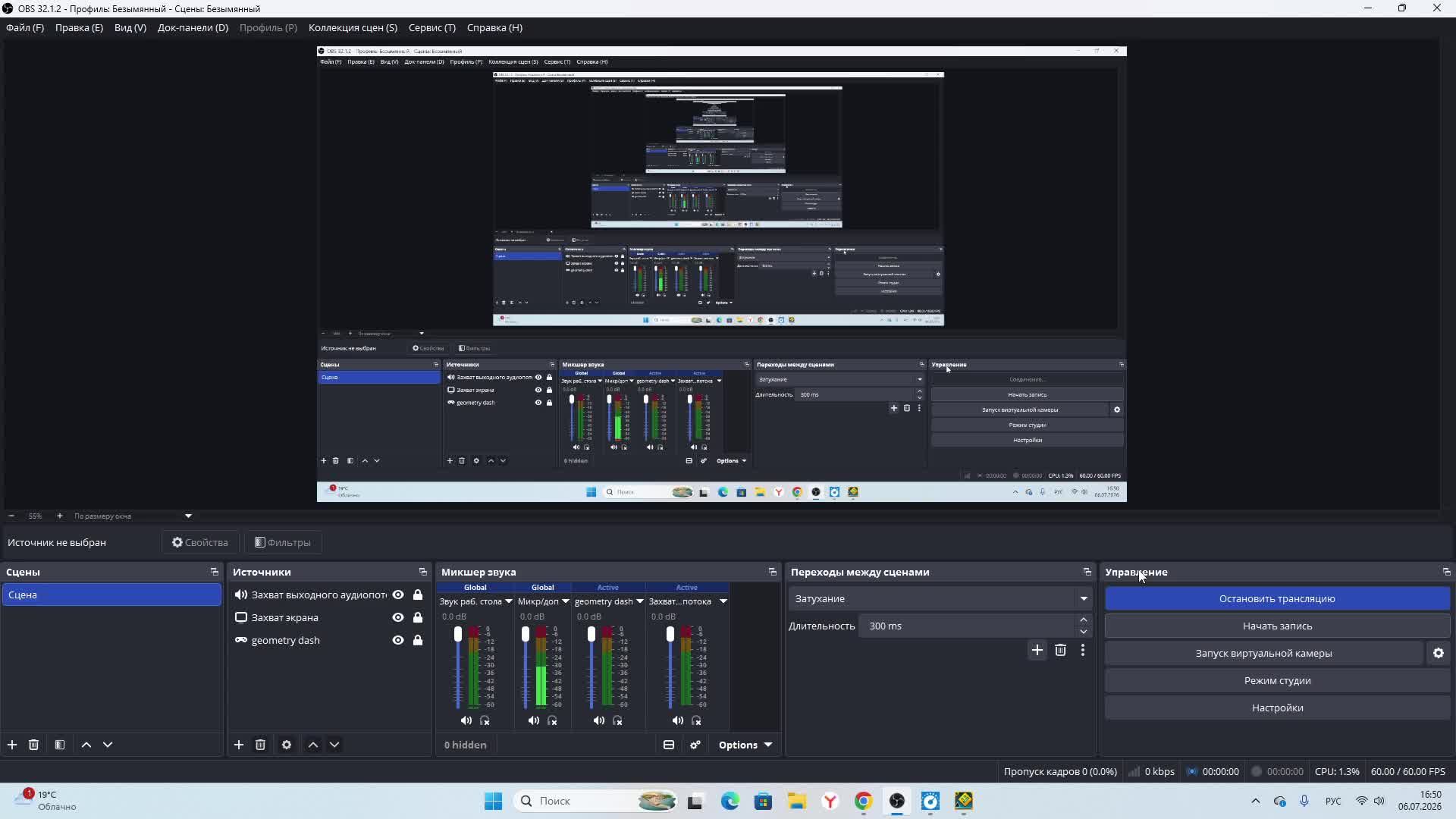1456x819 pixels.
Task: Open the Захват...потока channel dropdown
Action: (x=723, y=601)
